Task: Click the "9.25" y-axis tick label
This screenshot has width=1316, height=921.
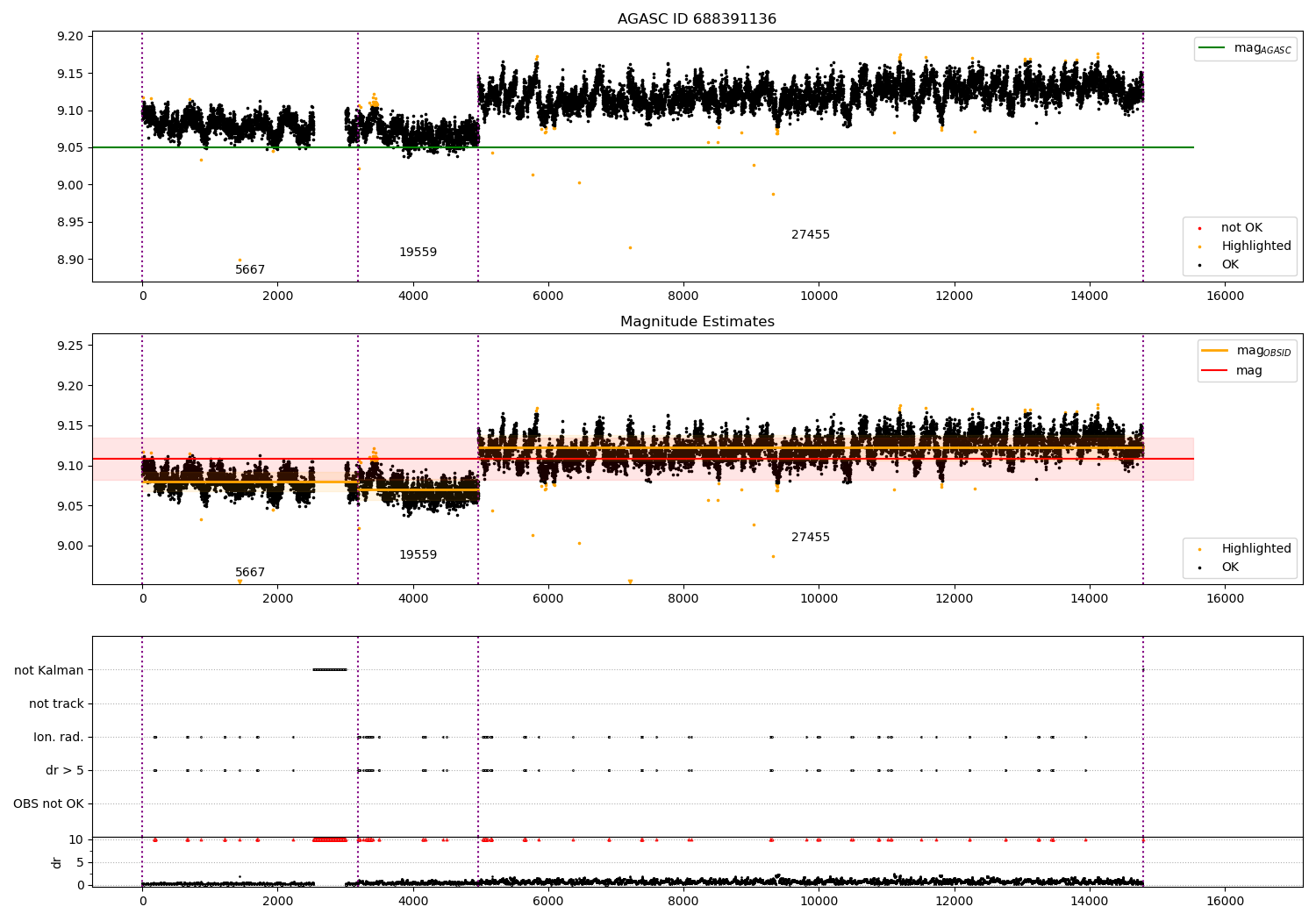Action: [x=69, y=346]
